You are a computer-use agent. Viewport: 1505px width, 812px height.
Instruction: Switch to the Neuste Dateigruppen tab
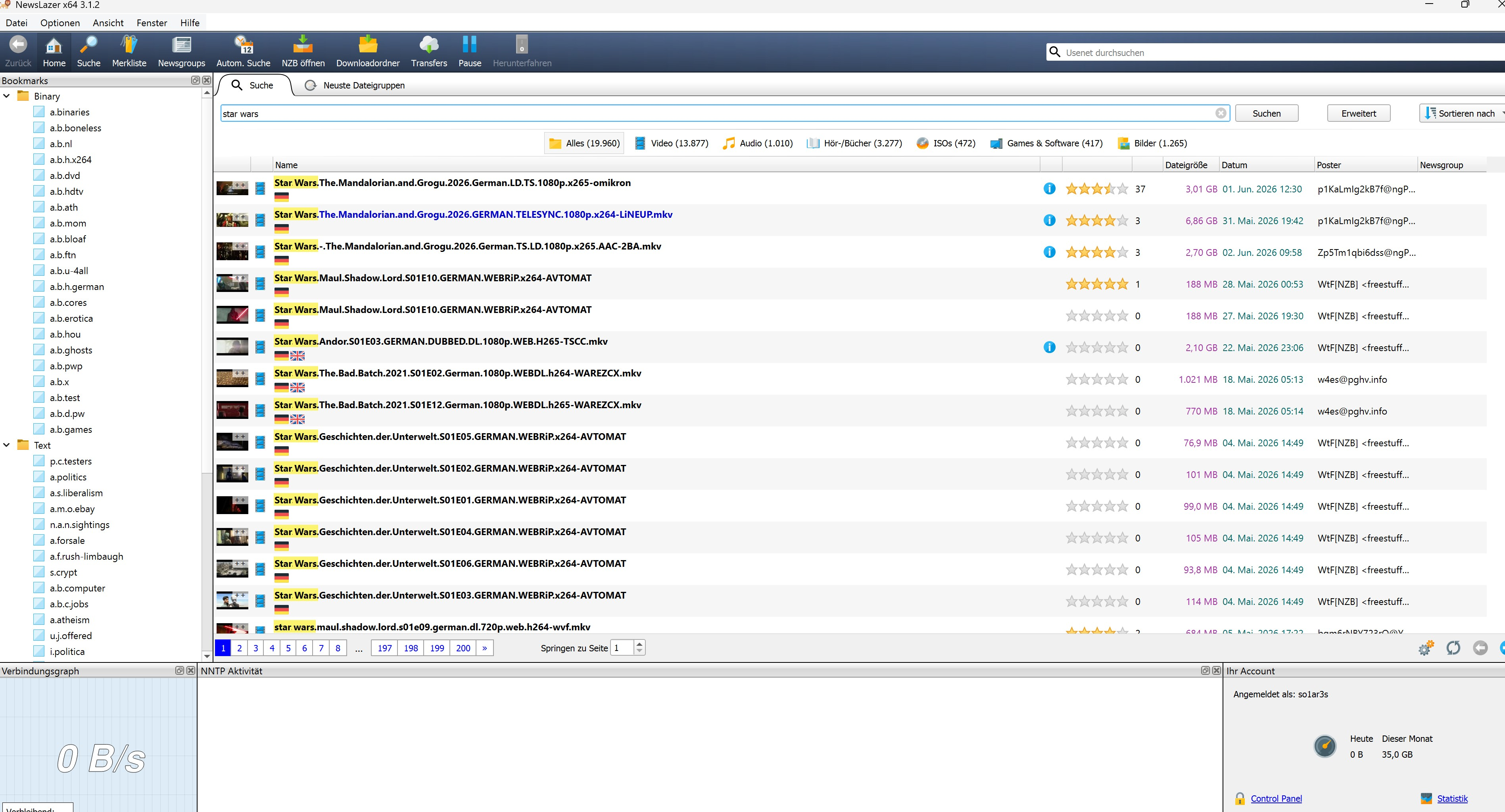click(355, 85)
